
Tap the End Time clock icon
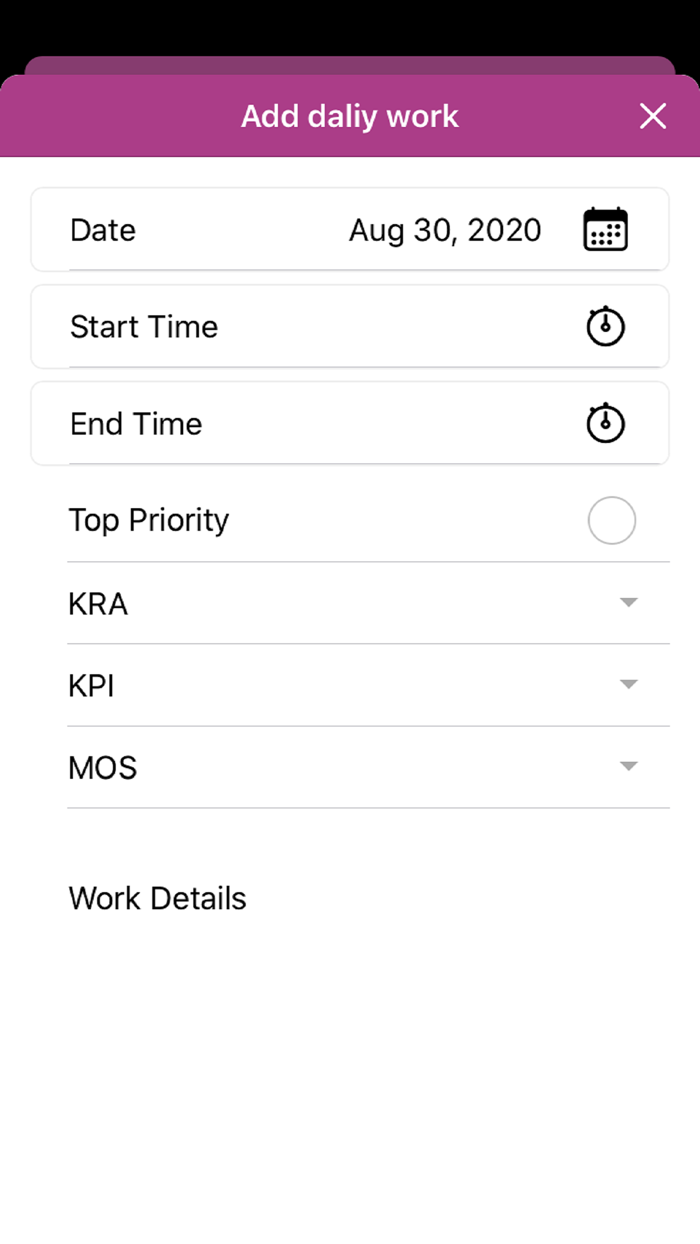click(x=605, y=423)
